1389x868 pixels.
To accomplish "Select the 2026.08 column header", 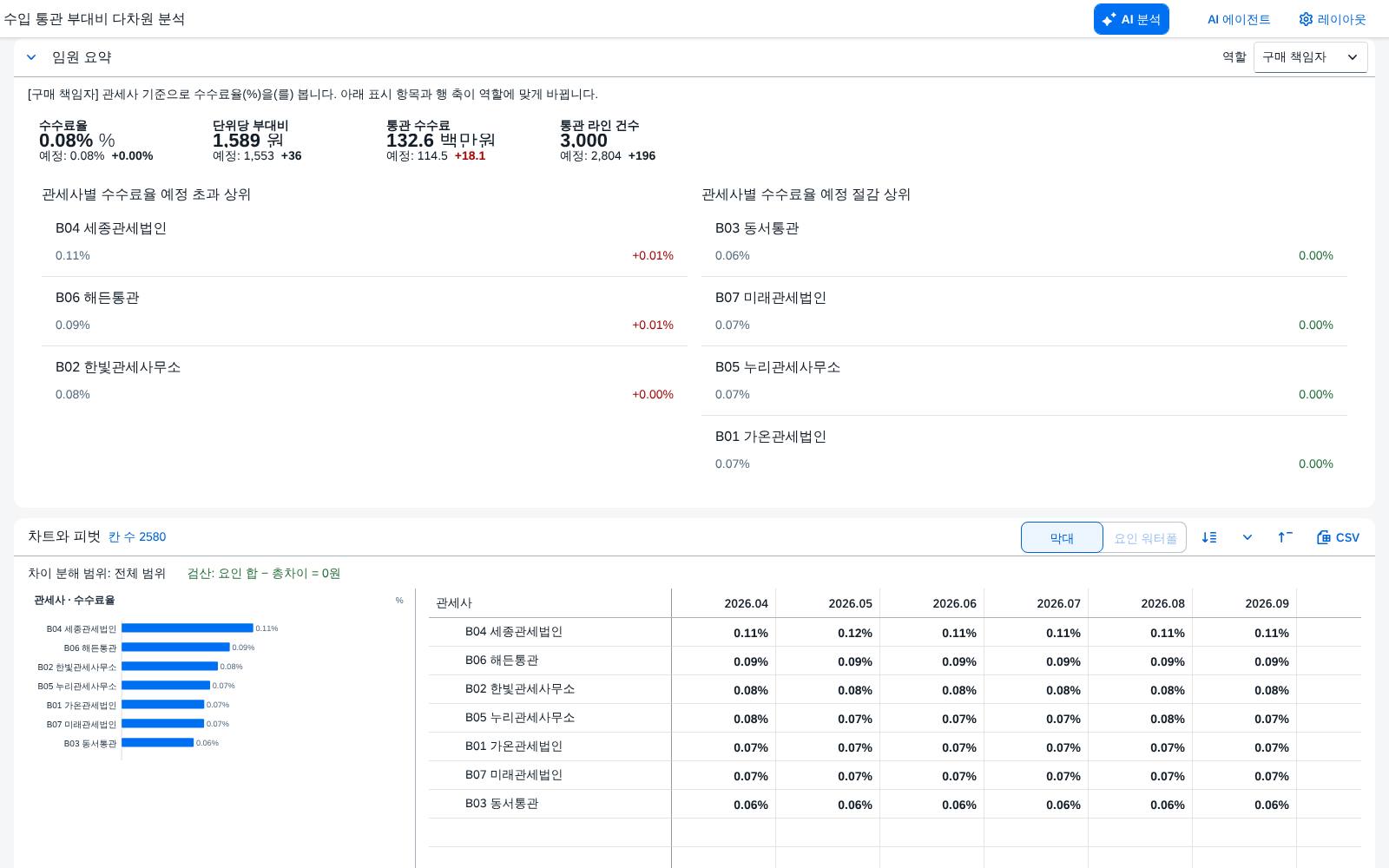I will (x=1141, y=603).
